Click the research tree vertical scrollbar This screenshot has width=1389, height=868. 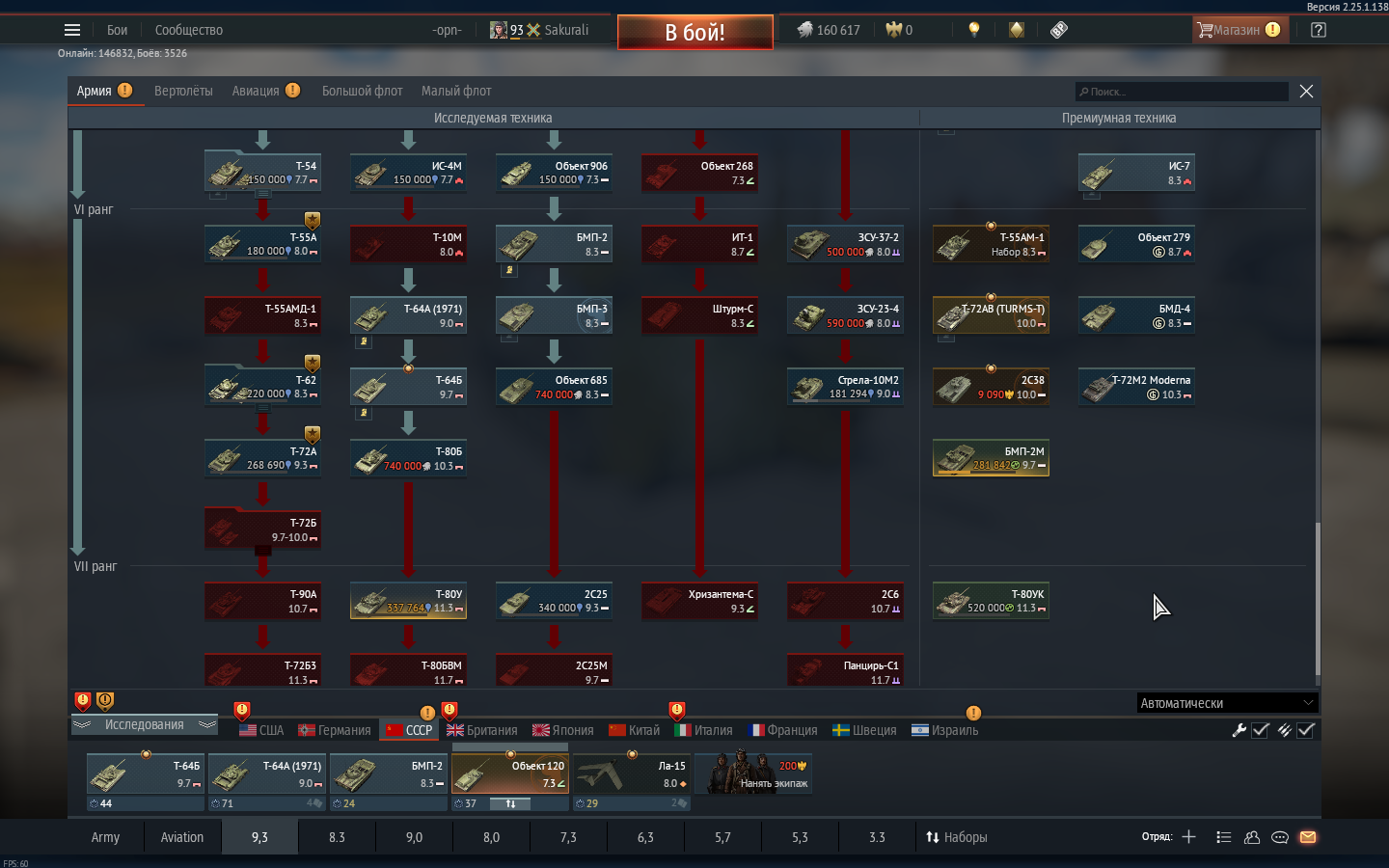1318,601
